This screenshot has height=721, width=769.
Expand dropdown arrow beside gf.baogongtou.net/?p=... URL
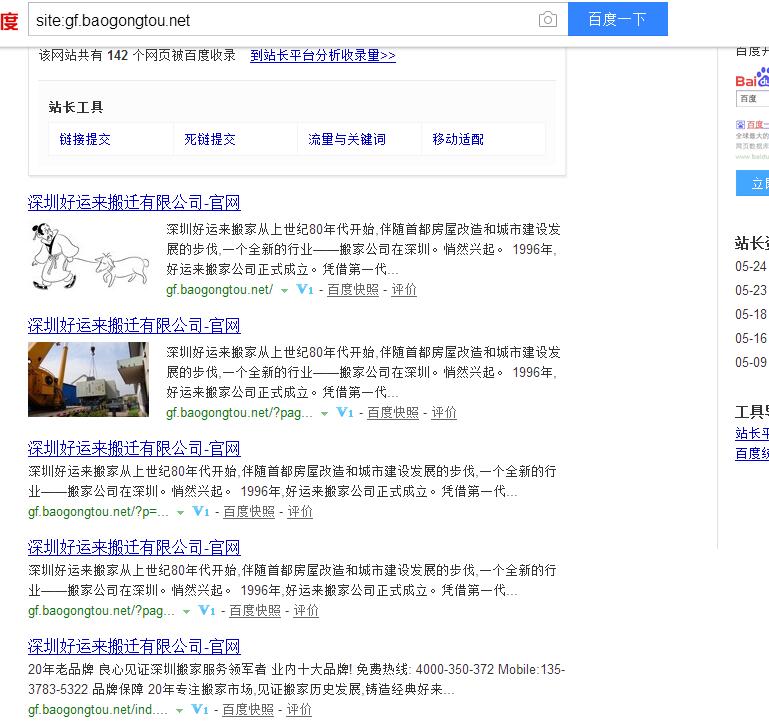click(180, 513)
